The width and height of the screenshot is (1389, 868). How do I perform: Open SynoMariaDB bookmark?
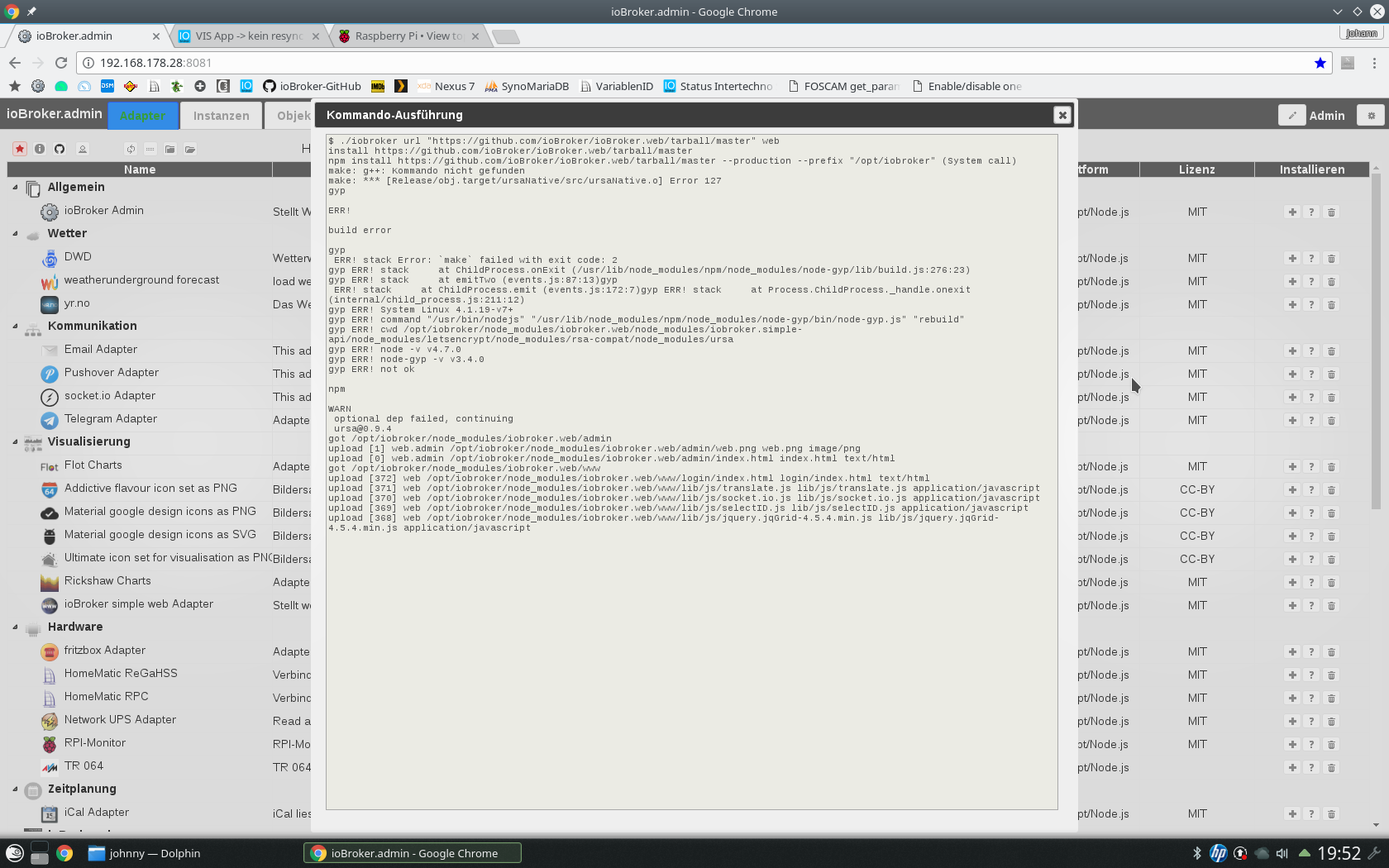(527, 86)
